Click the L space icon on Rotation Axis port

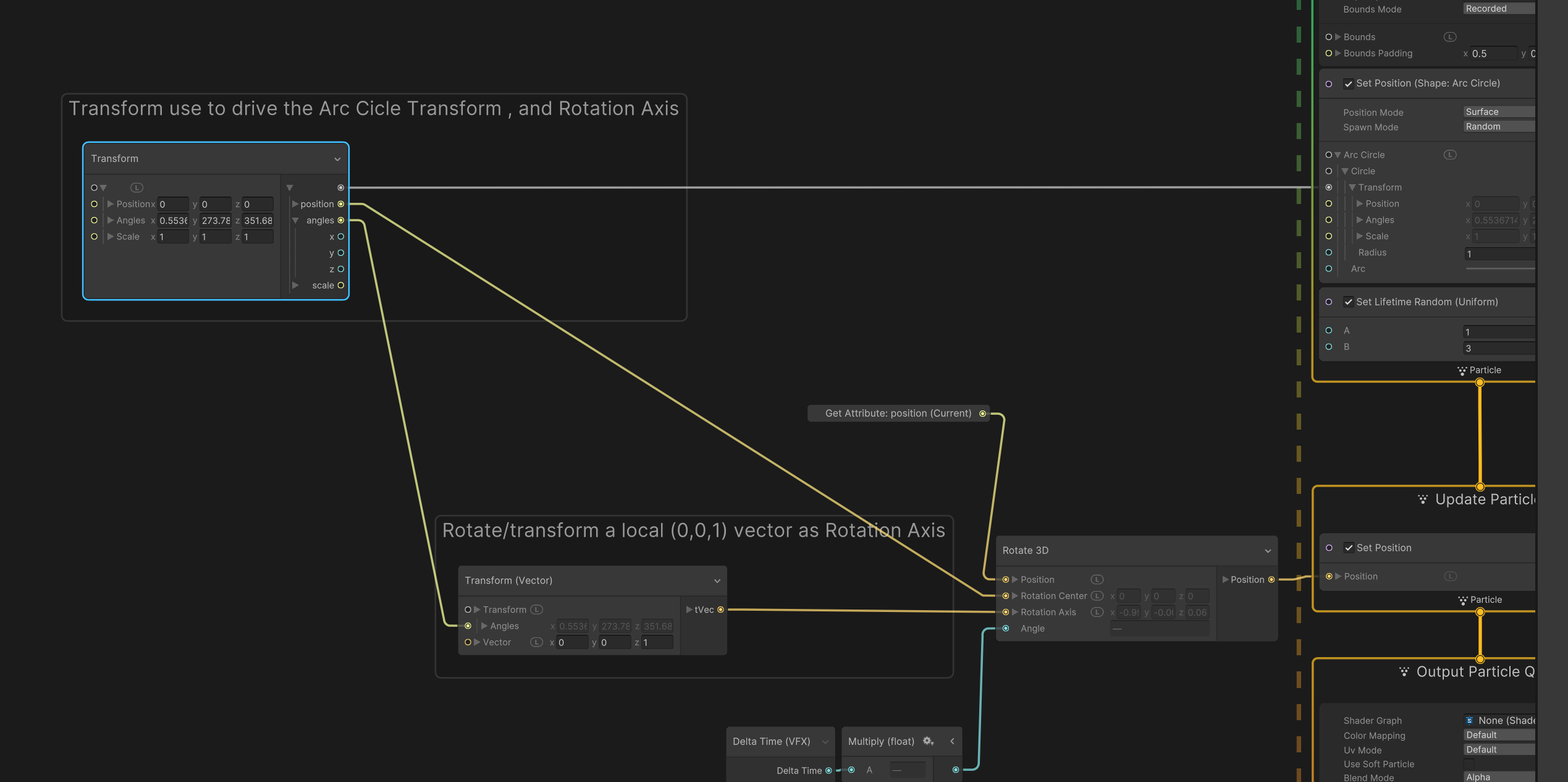click(x=1097, y=612)
